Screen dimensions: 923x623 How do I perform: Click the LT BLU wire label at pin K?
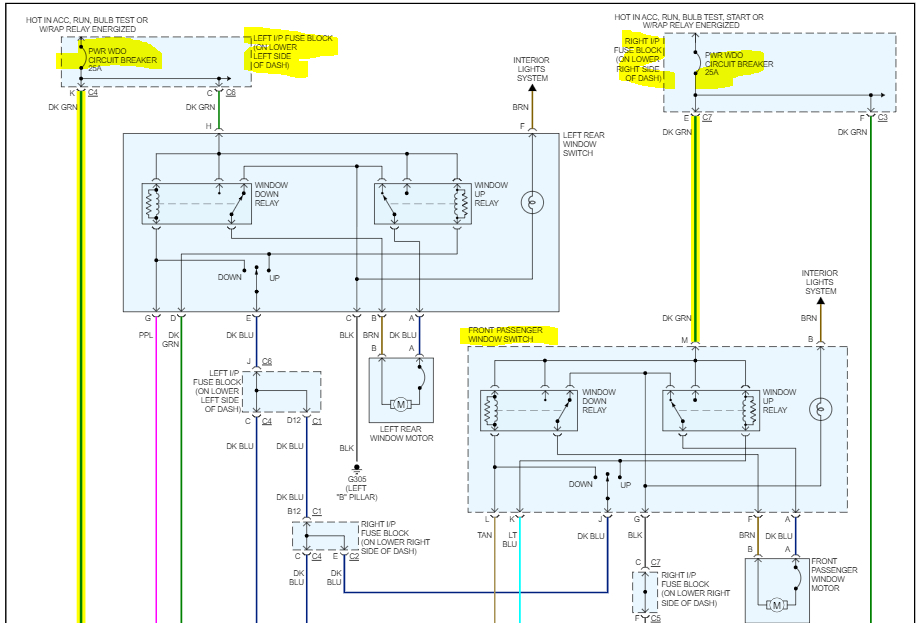pos(510,540)
